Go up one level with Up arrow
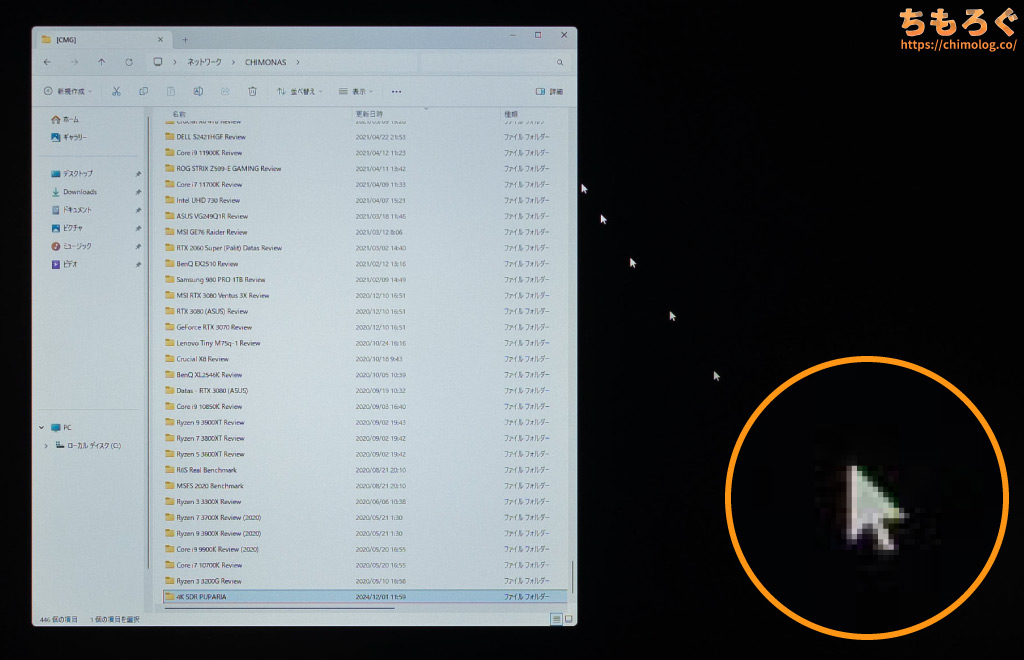The height and width of the screenshot is (660, 1024). [102, 62]
